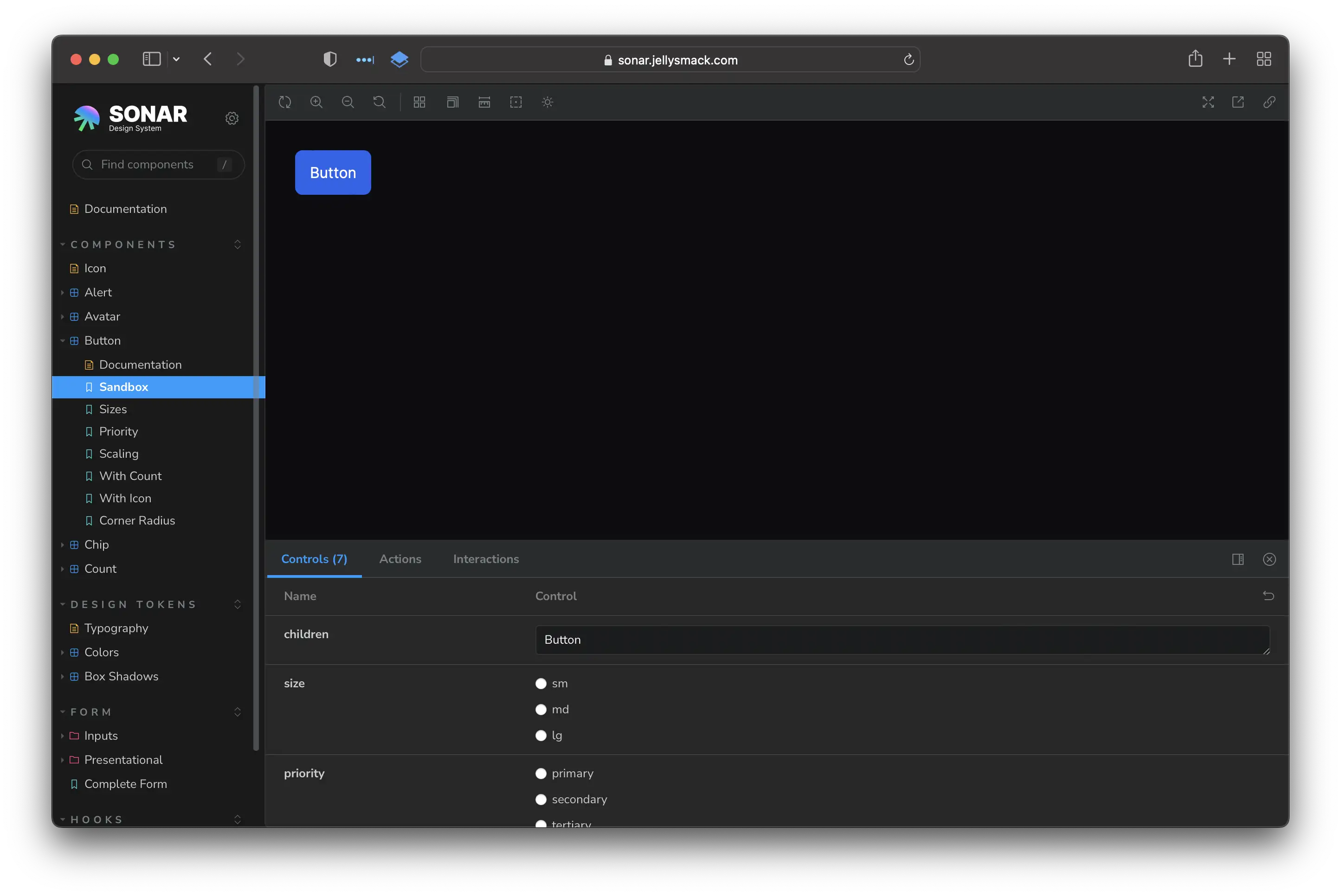Select size sm radio option

click(541, 684)
